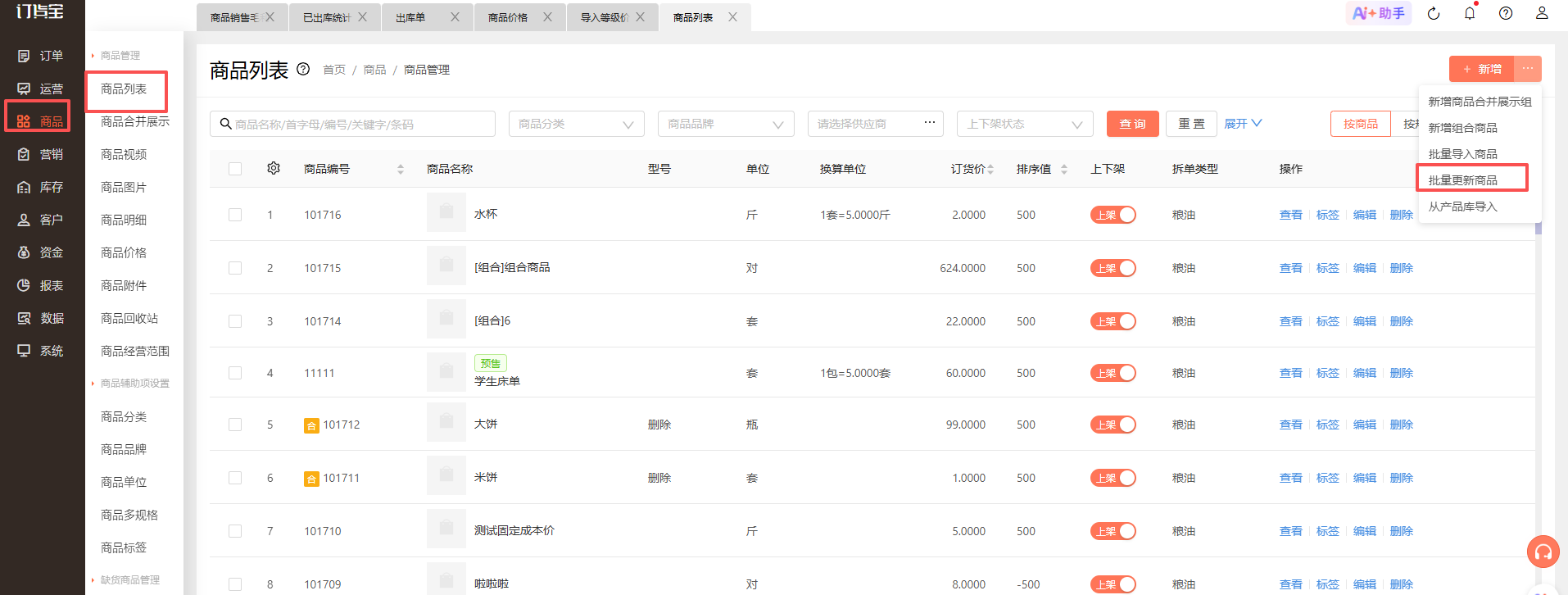Toggle the 上架 switch for 水杯
This screenshot has height=595, width=1568.
[1113, 215]
